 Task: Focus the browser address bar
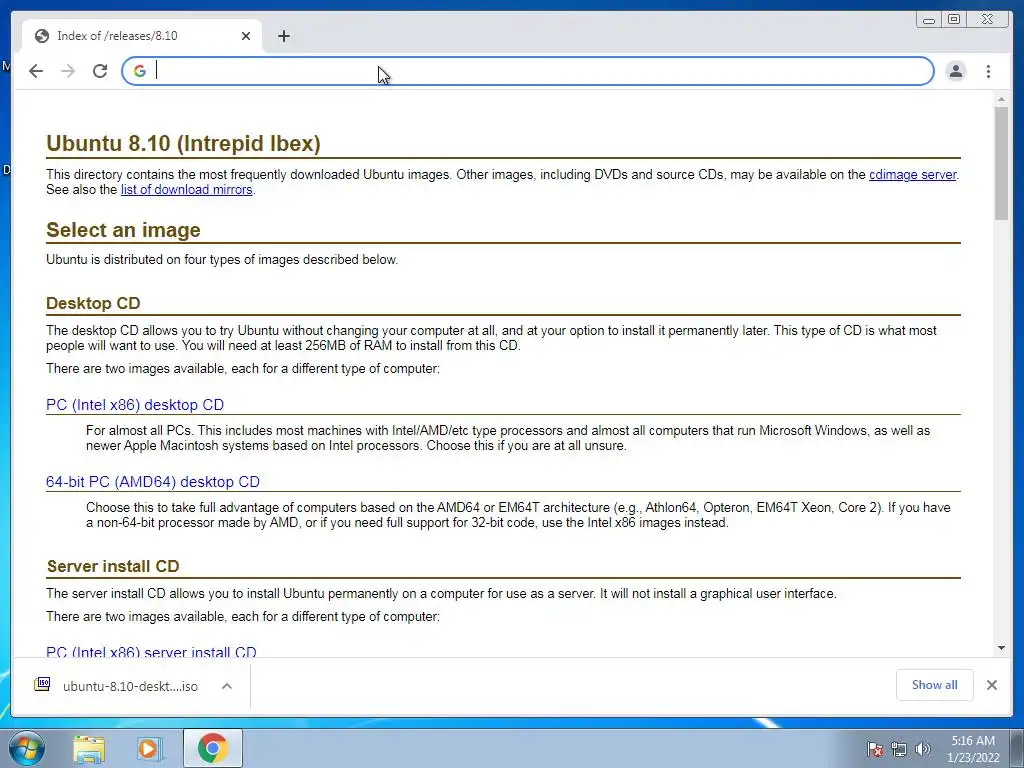coord(528,71)
